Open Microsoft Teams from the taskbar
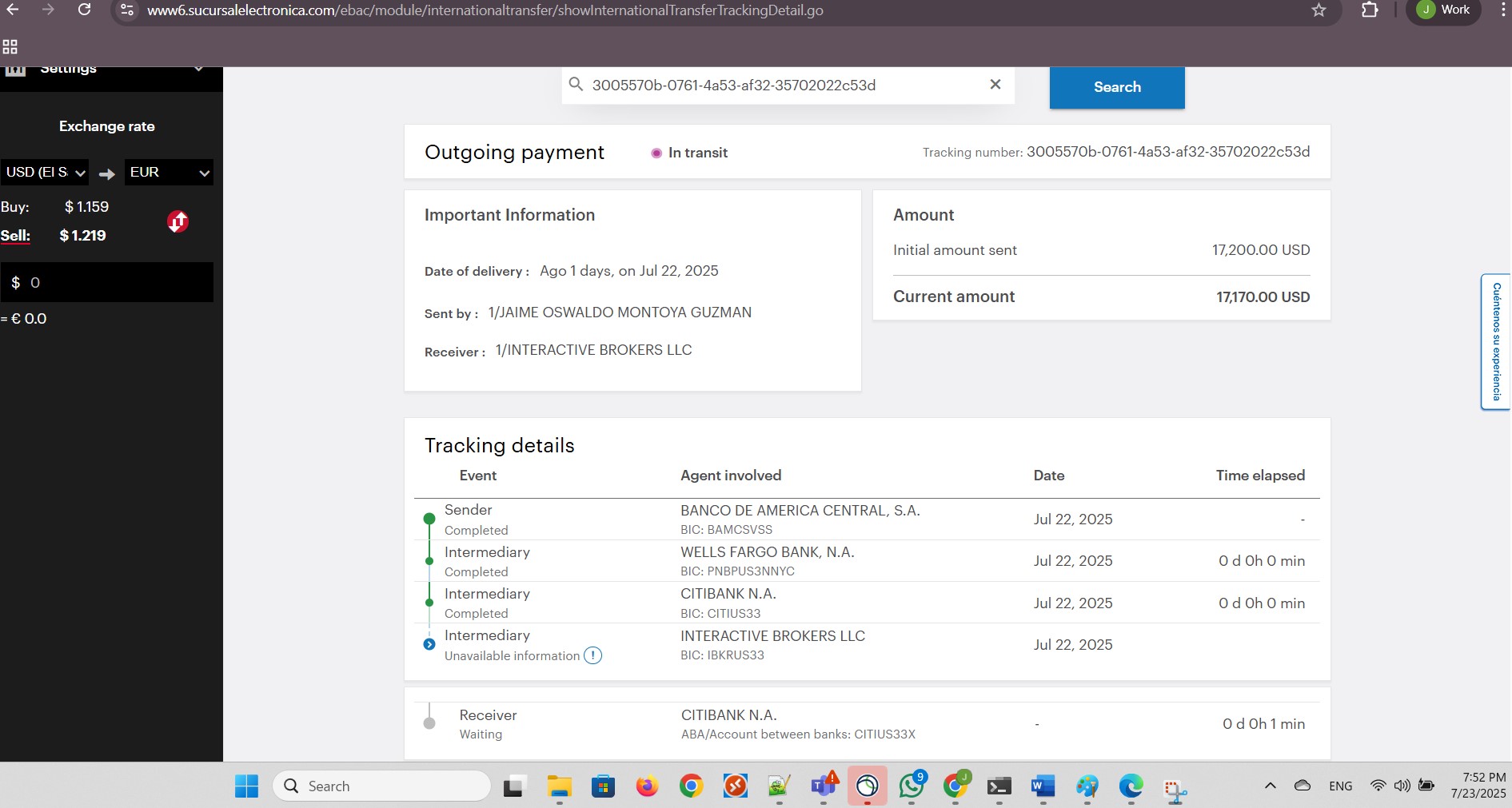 823,786
